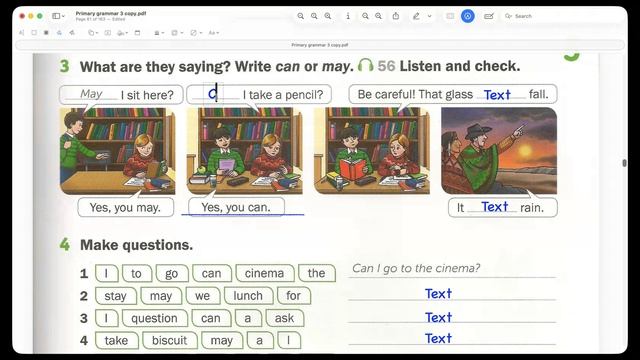Open the sidebar view menu

pyautogui.click(x=58, y=16)
